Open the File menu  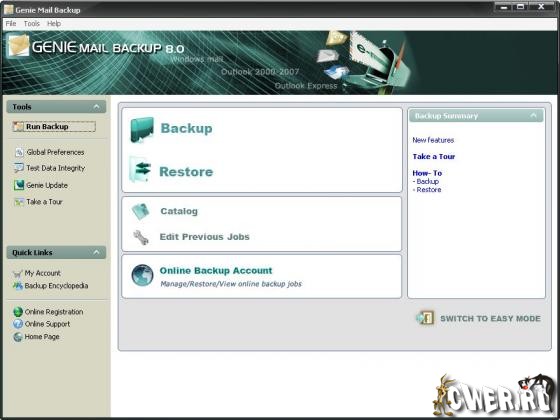point(11,24)
